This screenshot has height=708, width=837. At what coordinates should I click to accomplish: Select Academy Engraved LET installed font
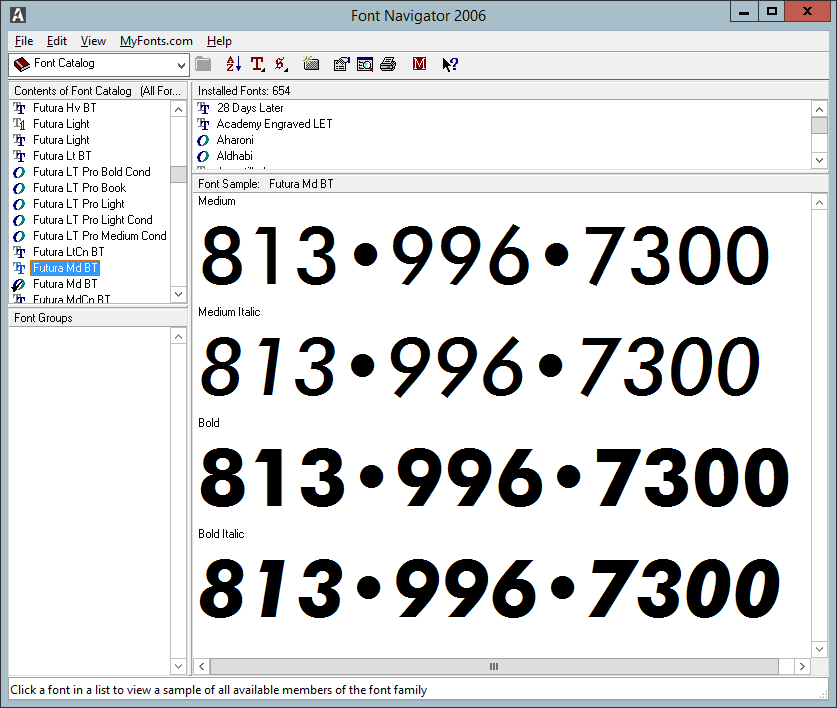point(274,124)
